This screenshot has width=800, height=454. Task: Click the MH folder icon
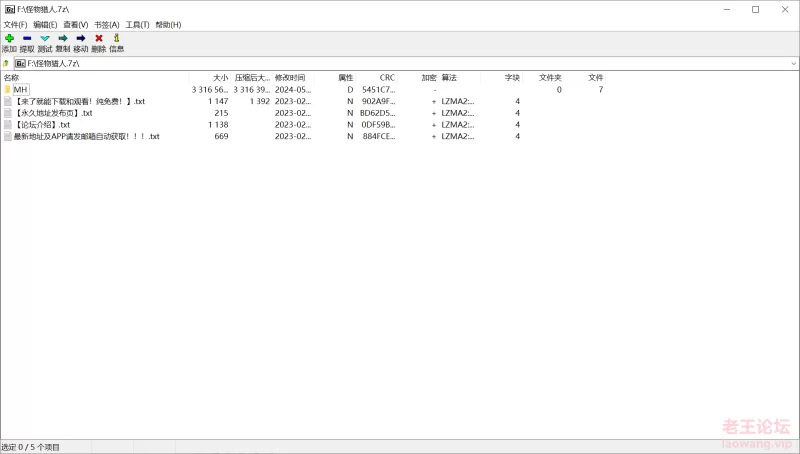tap(7, 89)
